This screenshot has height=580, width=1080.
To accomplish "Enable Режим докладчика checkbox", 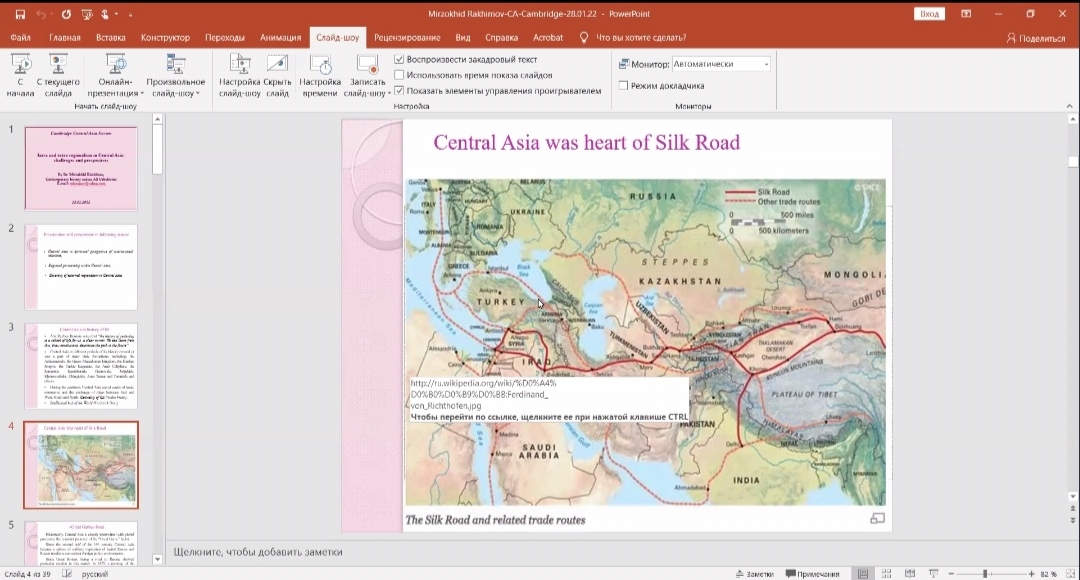I will click(x=623, y=85).
